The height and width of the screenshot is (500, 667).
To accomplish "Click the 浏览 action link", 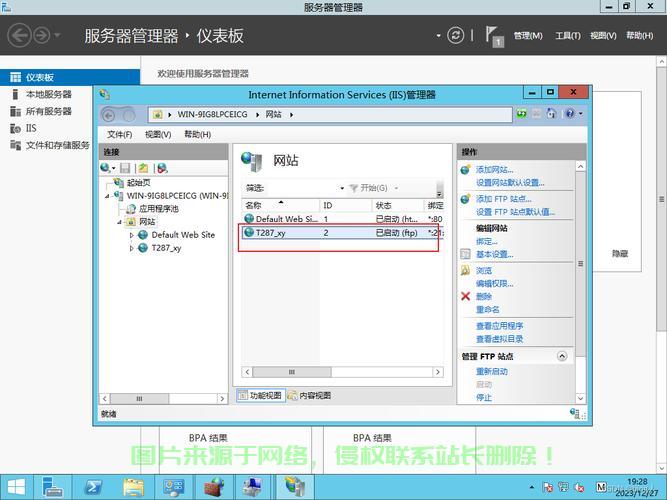I will (x=484, y=270).
